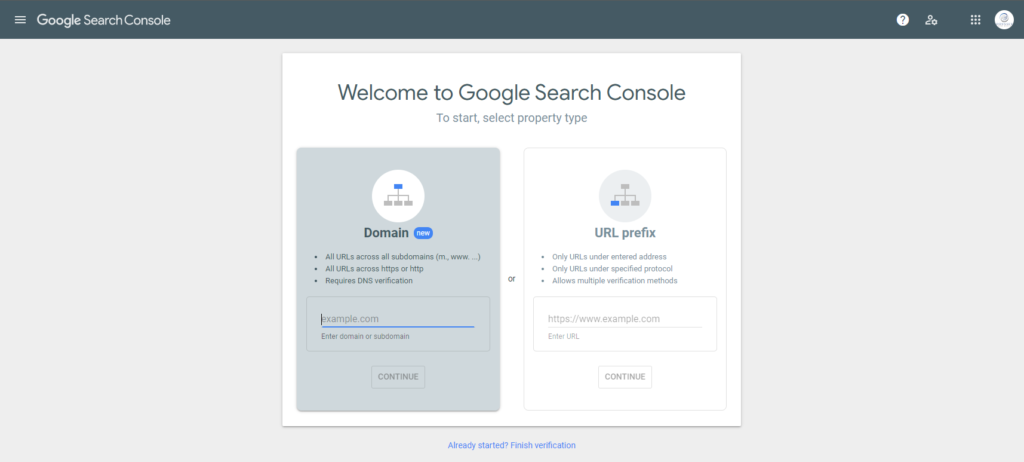Select the Domain property type heading

point(387,233)
